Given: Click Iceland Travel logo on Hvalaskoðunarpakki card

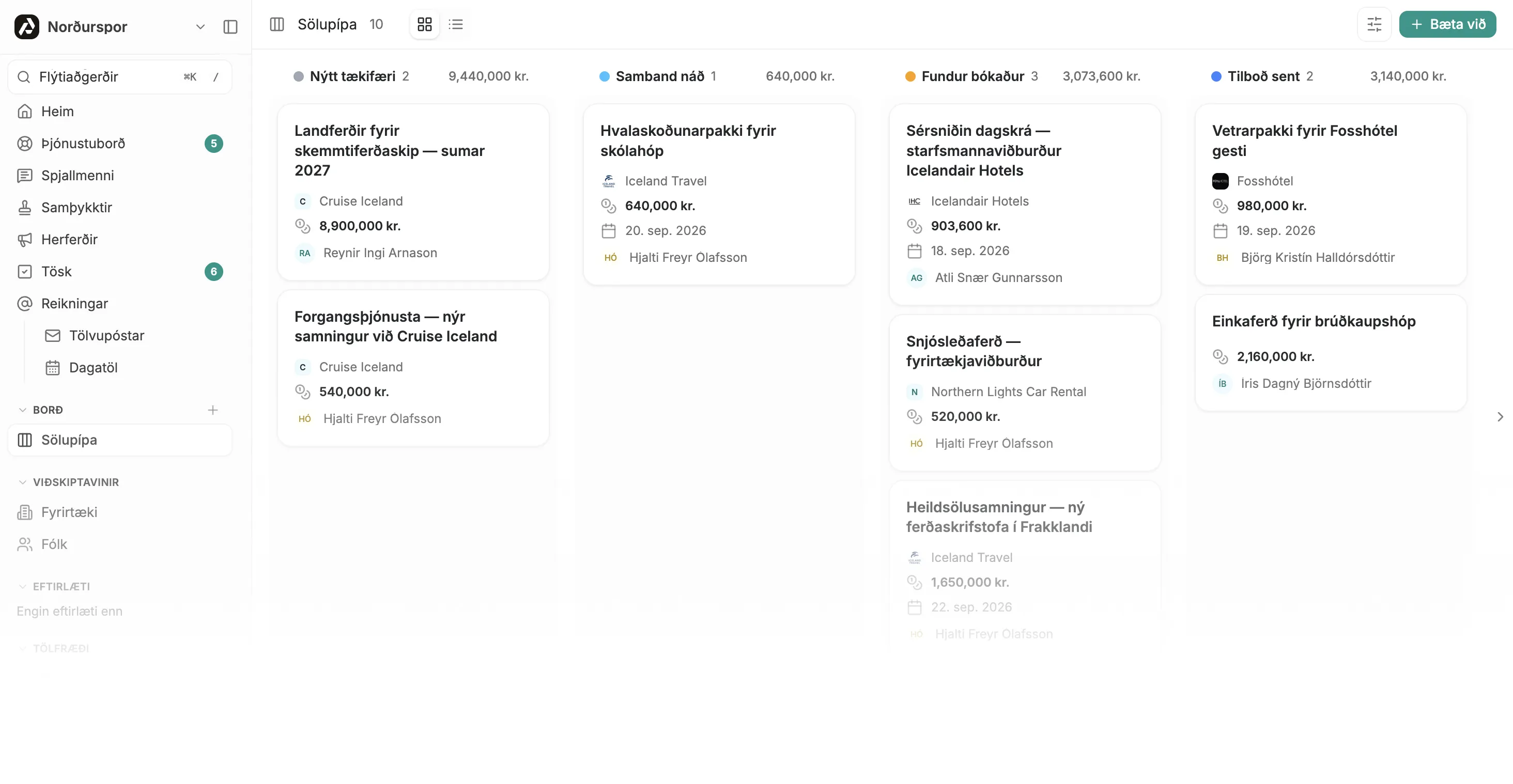Looking at the screenshot, I should tap(609, 181).
